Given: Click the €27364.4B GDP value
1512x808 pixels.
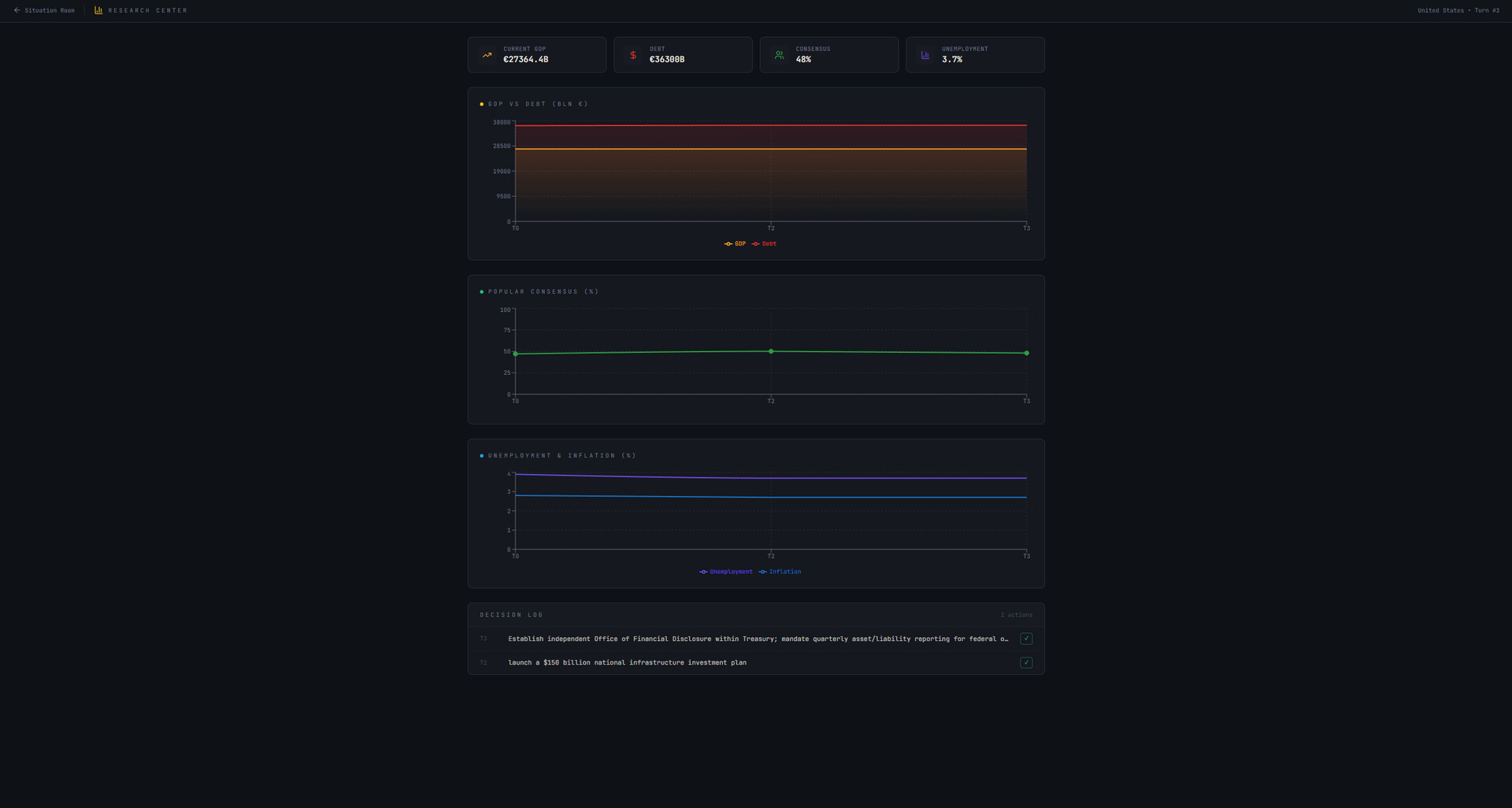Looking at the screenshot, I should point(526,60).
